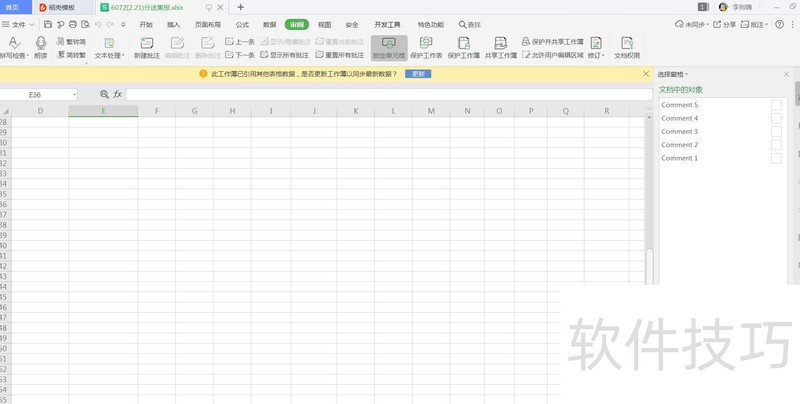Toggle visibility checkbox for Comment 1

click(x=776, y=158)
